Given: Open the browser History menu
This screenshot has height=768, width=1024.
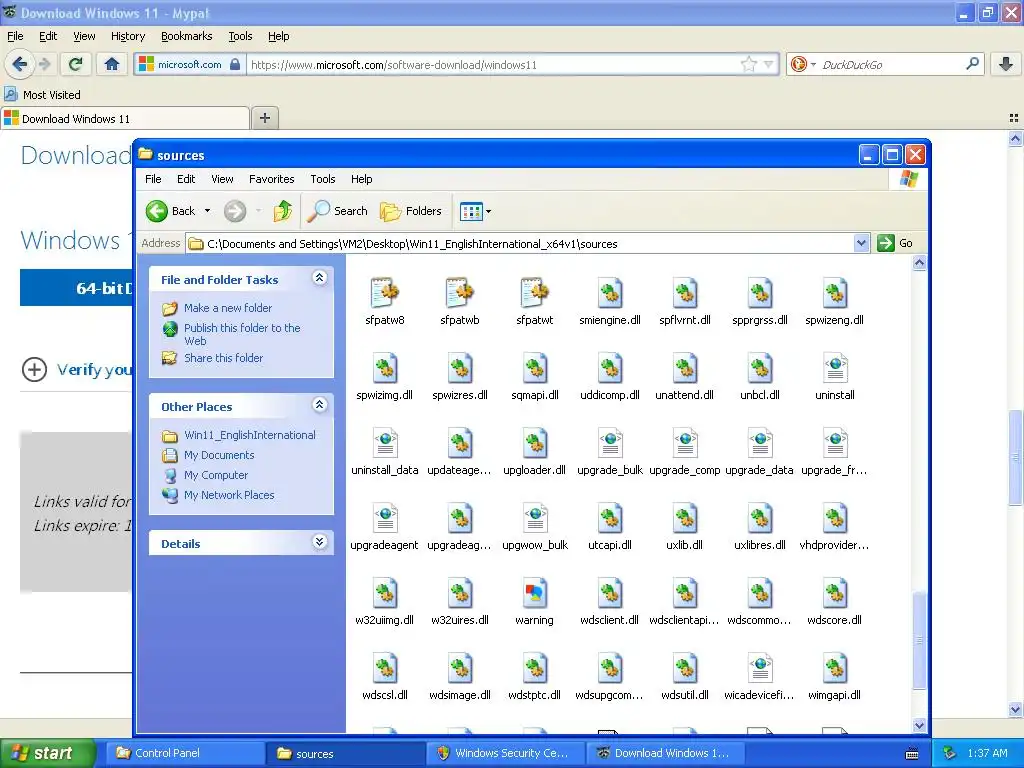Looking at the screenshot, I should pyautogui.click(x=128, y=36).
